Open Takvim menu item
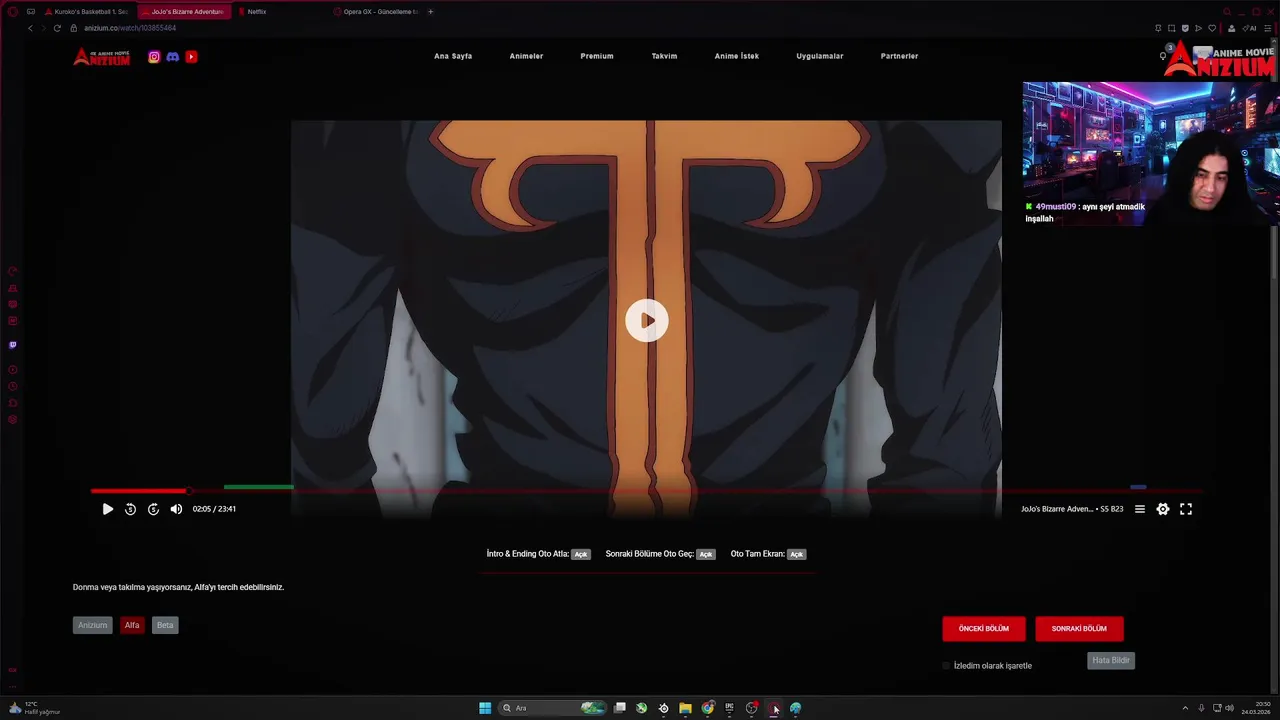This screenshot has width=1280, height=720. [664, 56]
